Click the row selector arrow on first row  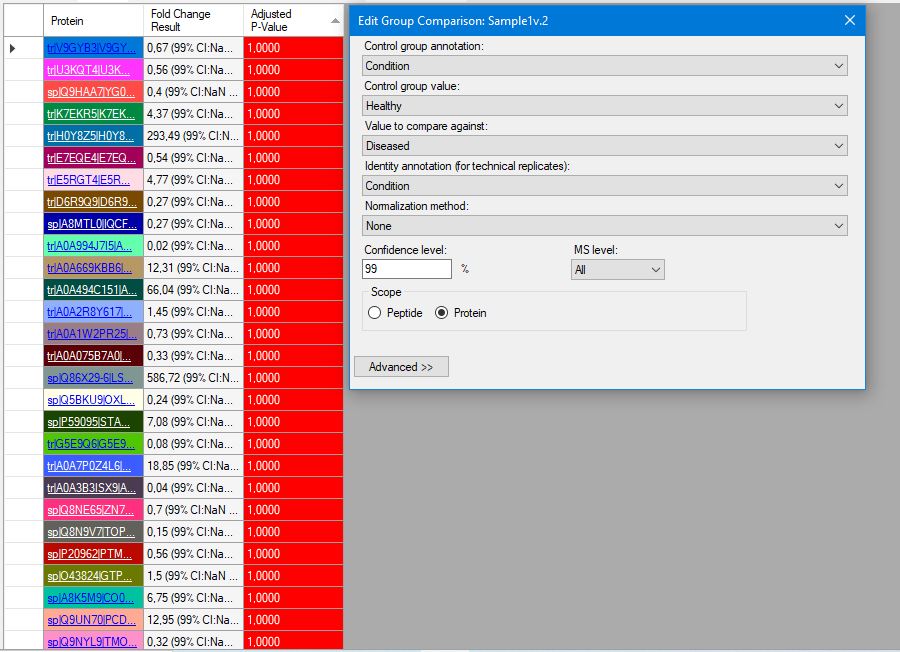pos(12,48)
